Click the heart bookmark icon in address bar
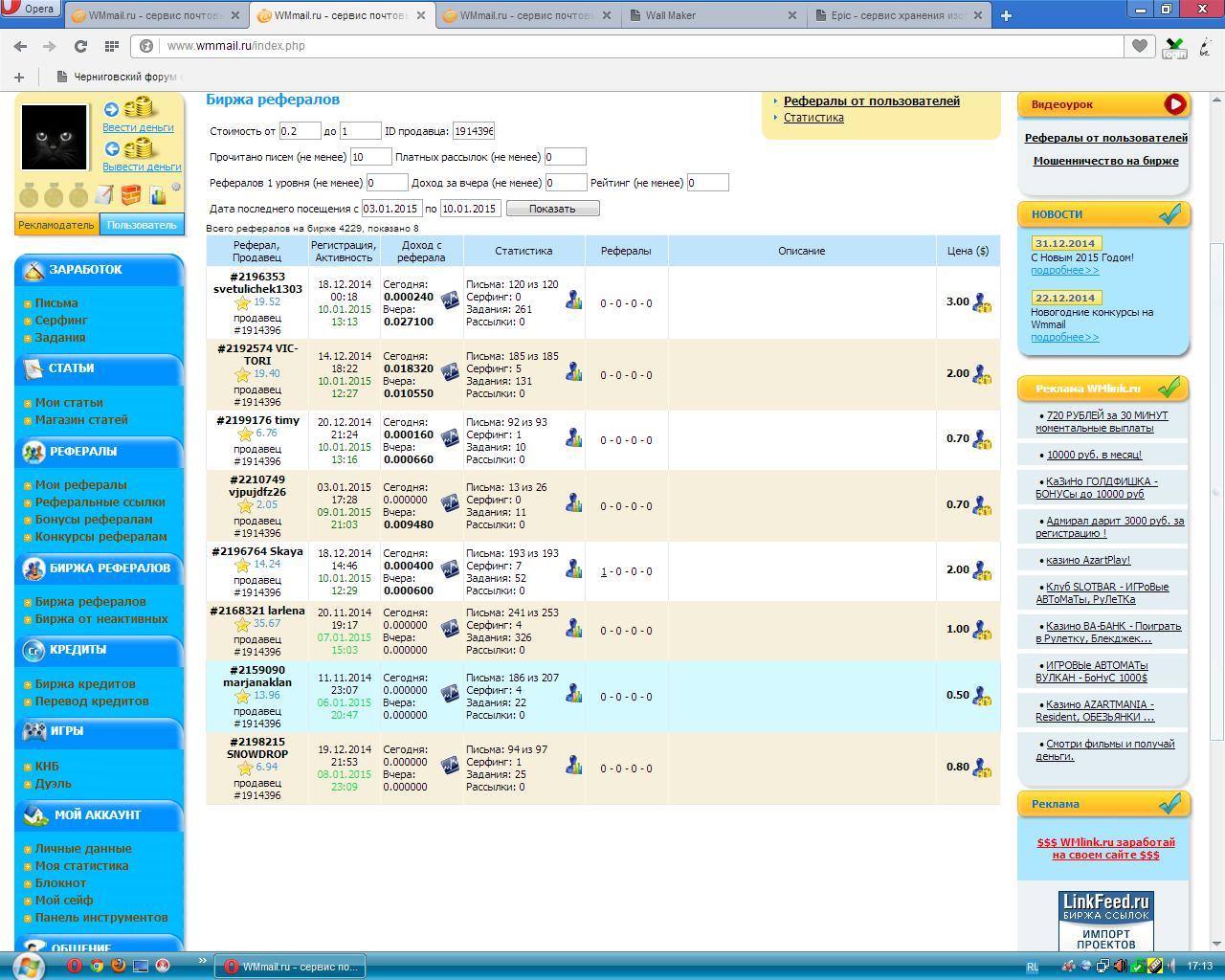 coord(1139,46)
